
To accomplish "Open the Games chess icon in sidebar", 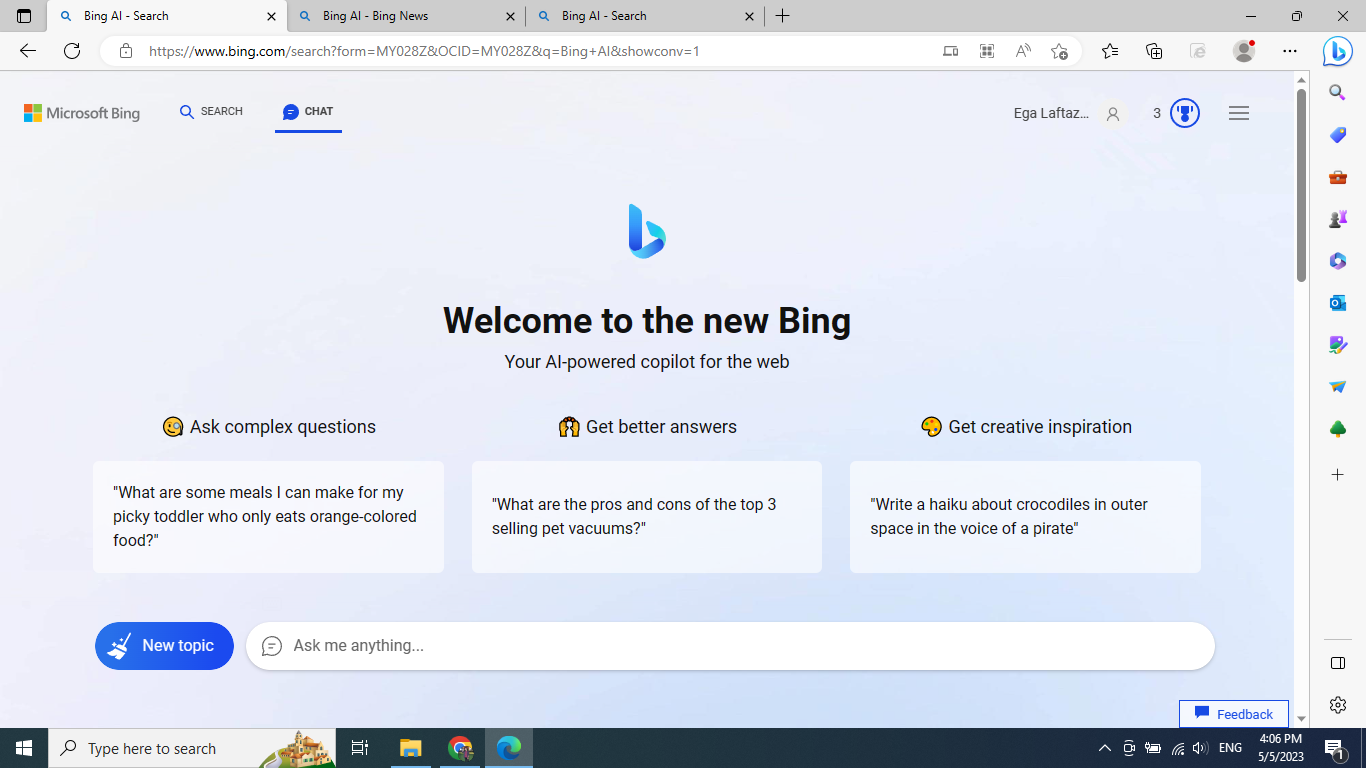I will click(1337, 219).
